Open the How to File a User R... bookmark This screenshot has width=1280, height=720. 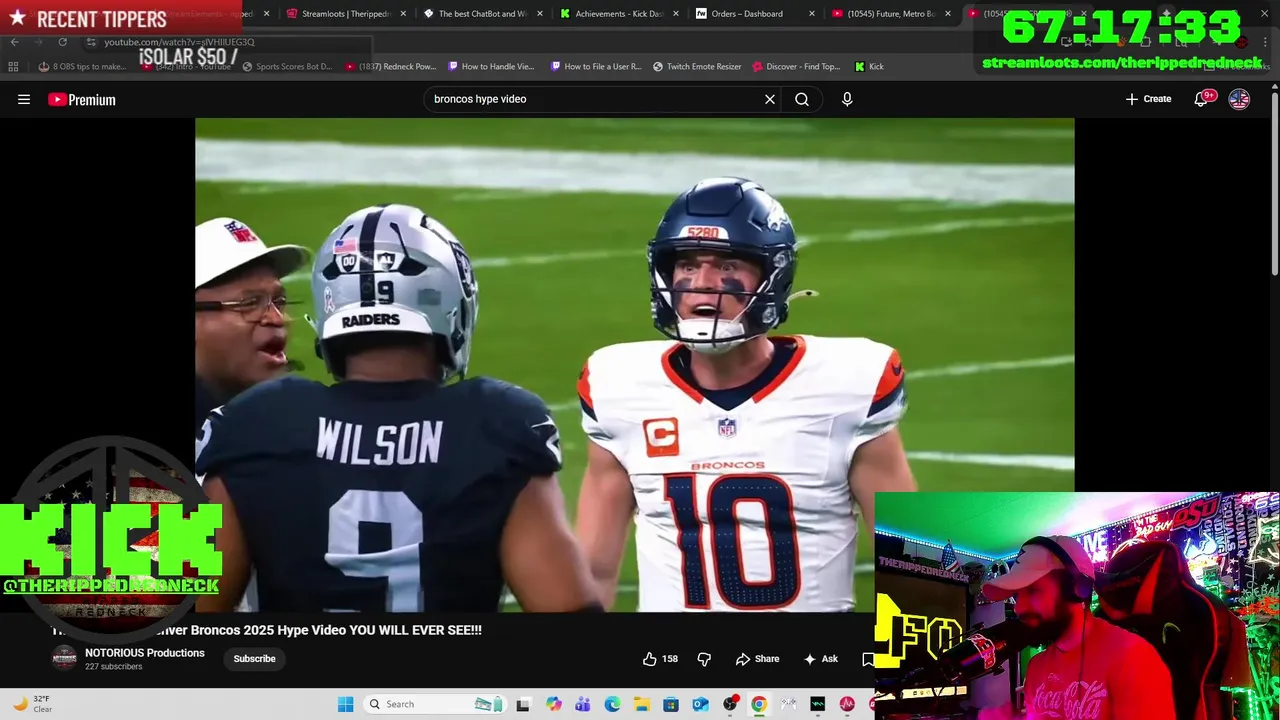pos(596,66)
